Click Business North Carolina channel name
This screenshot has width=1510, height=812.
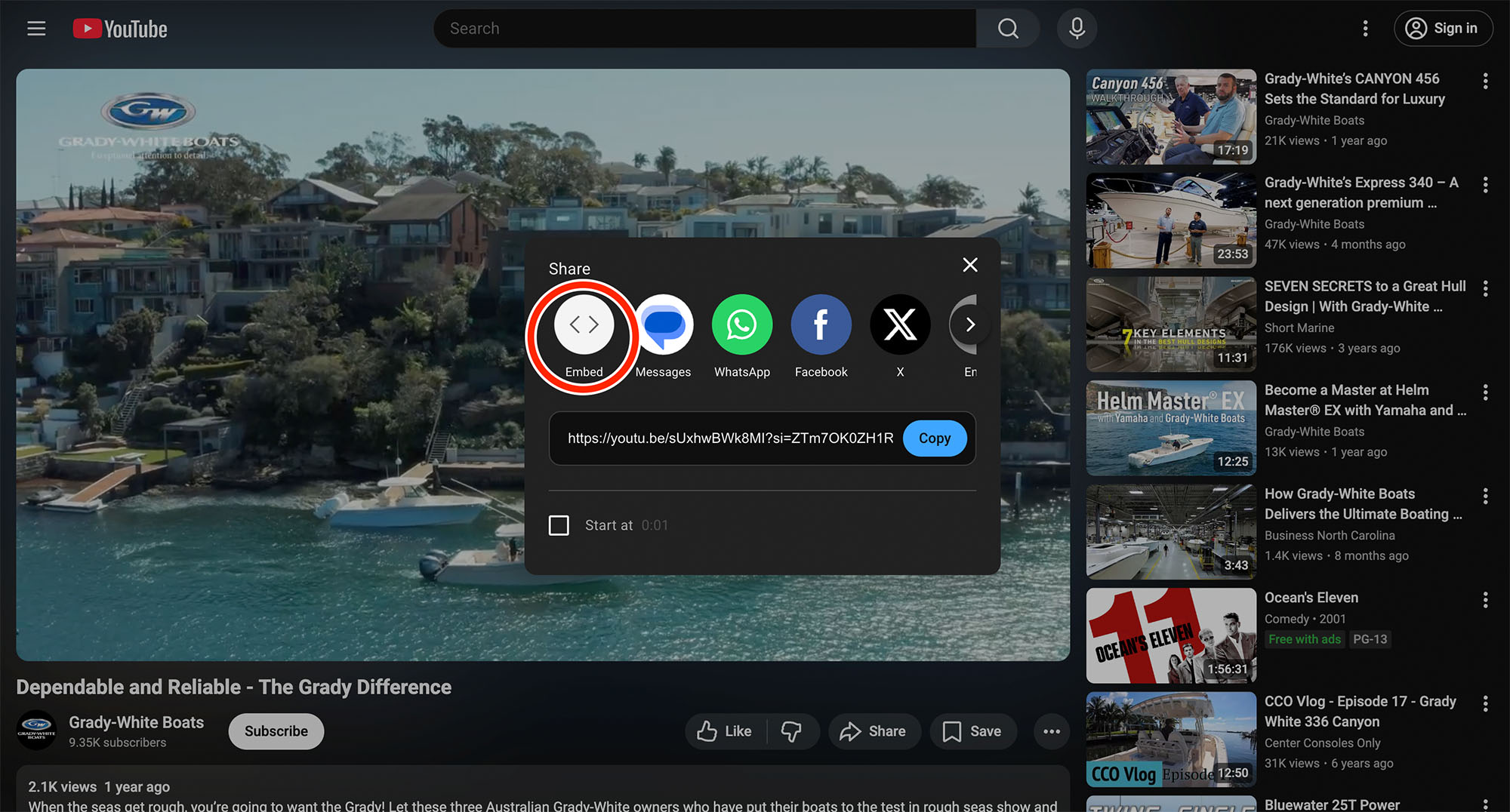click(1330, 535)
